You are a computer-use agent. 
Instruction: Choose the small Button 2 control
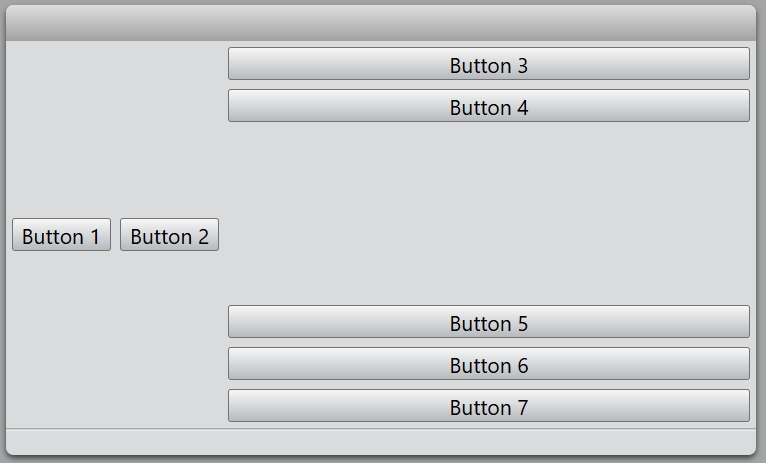pyautogui.click(x=169, y=236)
